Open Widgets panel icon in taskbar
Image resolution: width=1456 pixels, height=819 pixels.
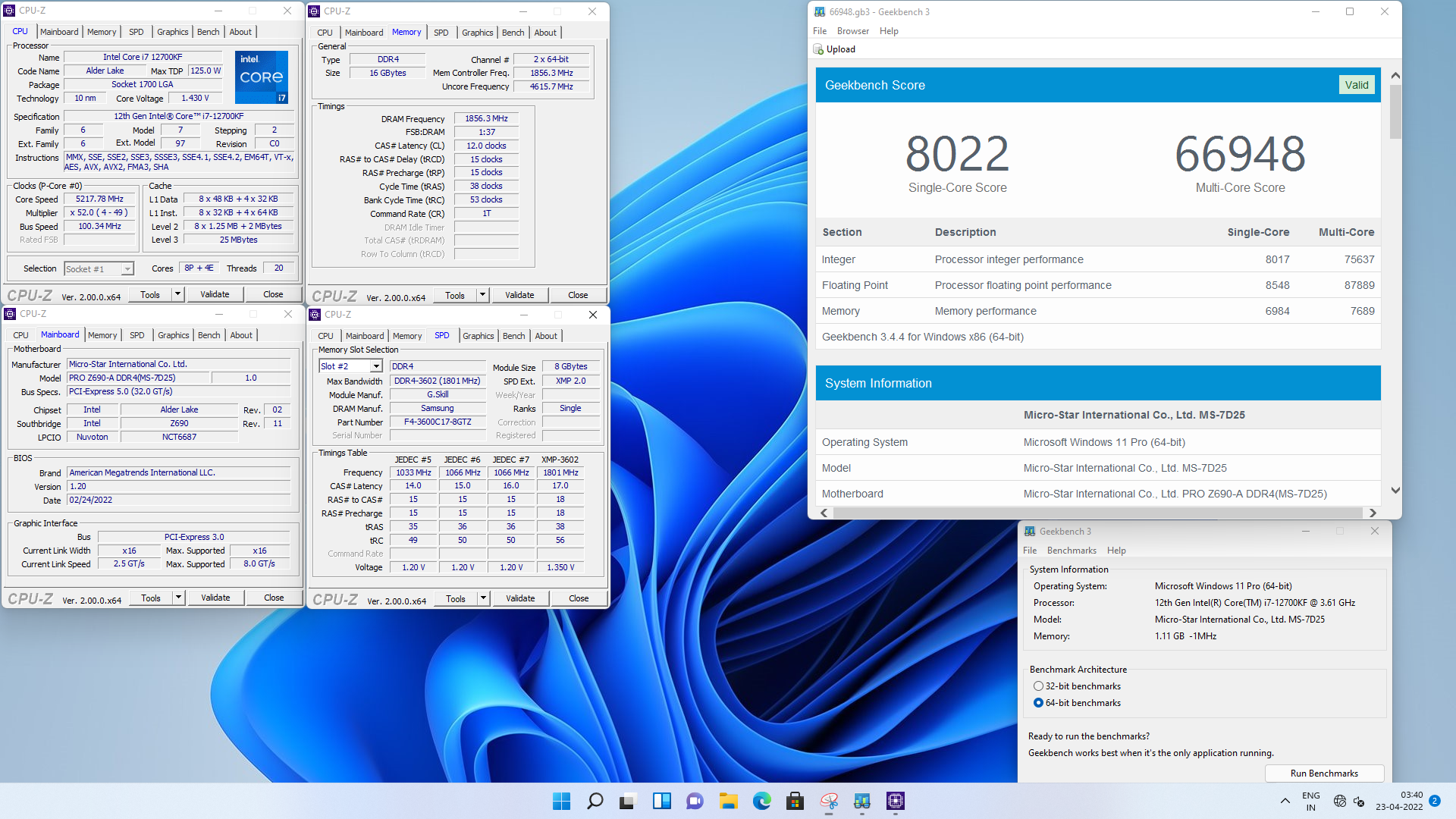[661, 801]
